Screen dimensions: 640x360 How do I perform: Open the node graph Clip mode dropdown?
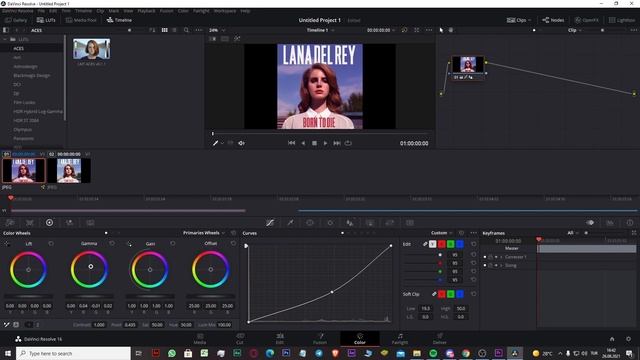point(575,30)
